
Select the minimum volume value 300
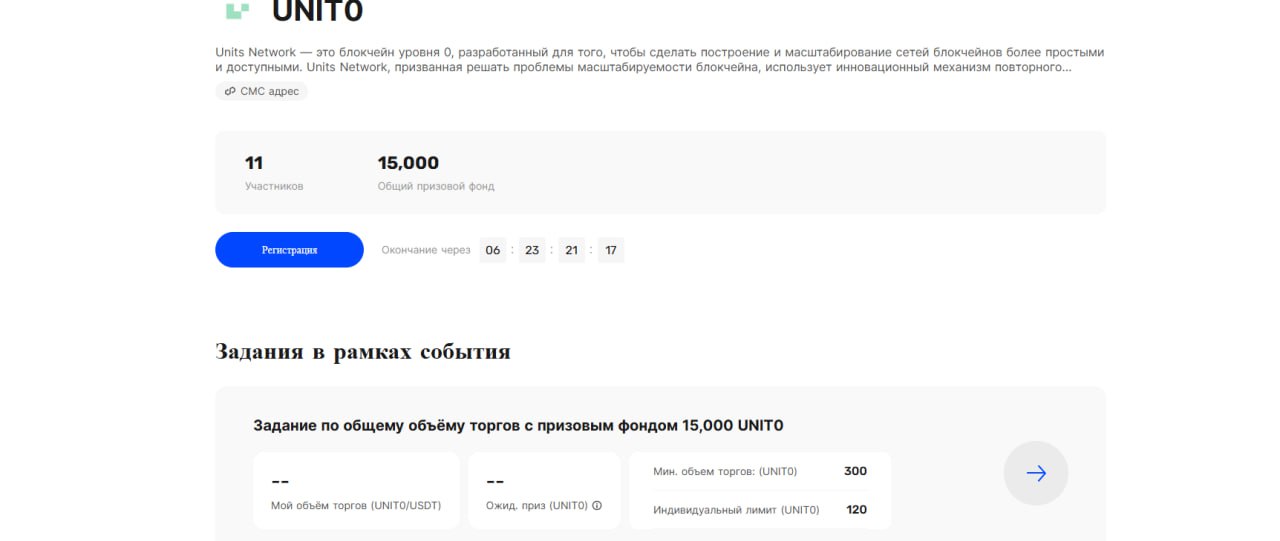pos(855,471)
